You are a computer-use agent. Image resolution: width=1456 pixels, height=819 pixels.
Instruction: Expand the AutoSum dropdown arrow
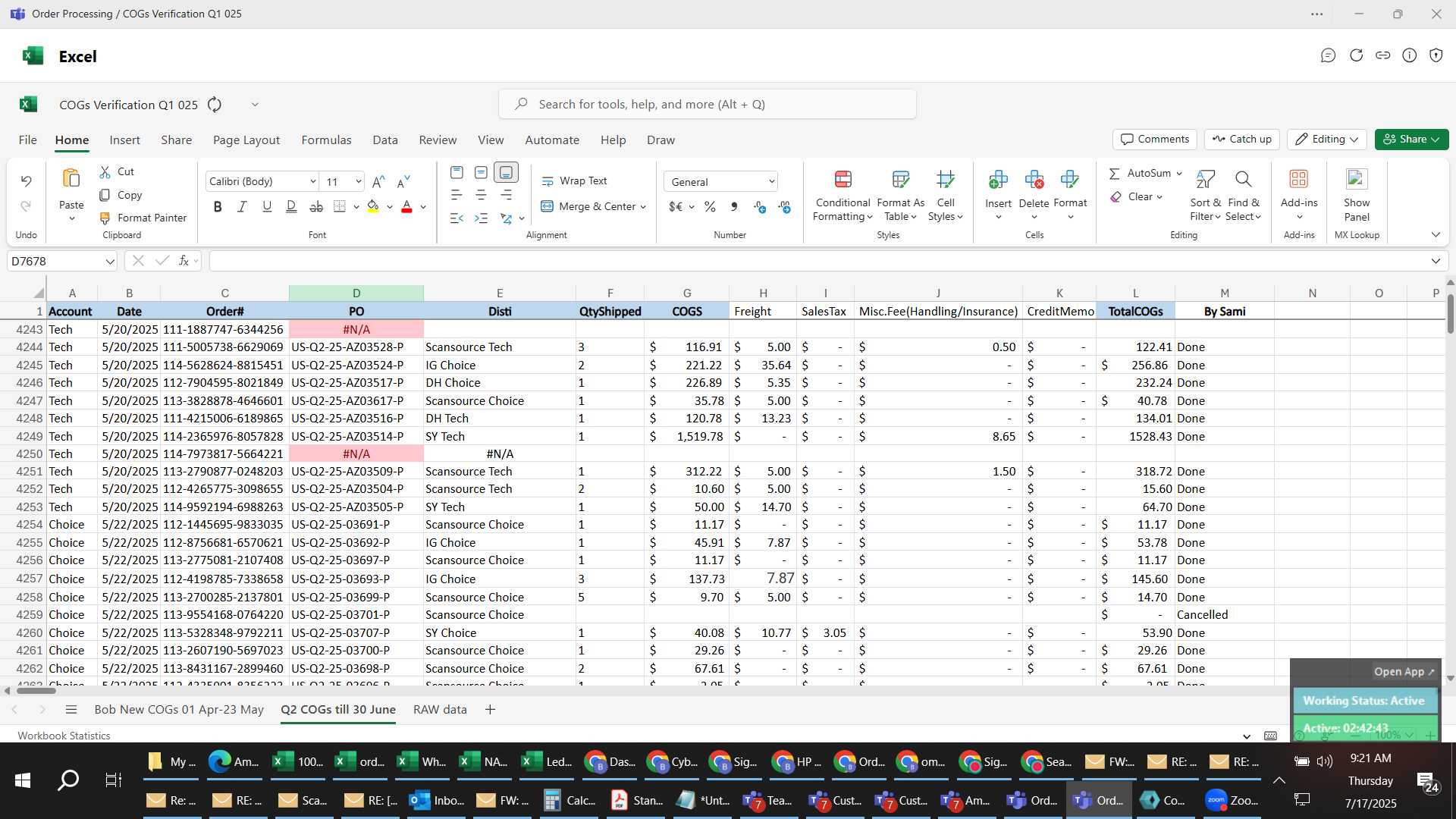pyautogui.click(x=1179, y=174)
